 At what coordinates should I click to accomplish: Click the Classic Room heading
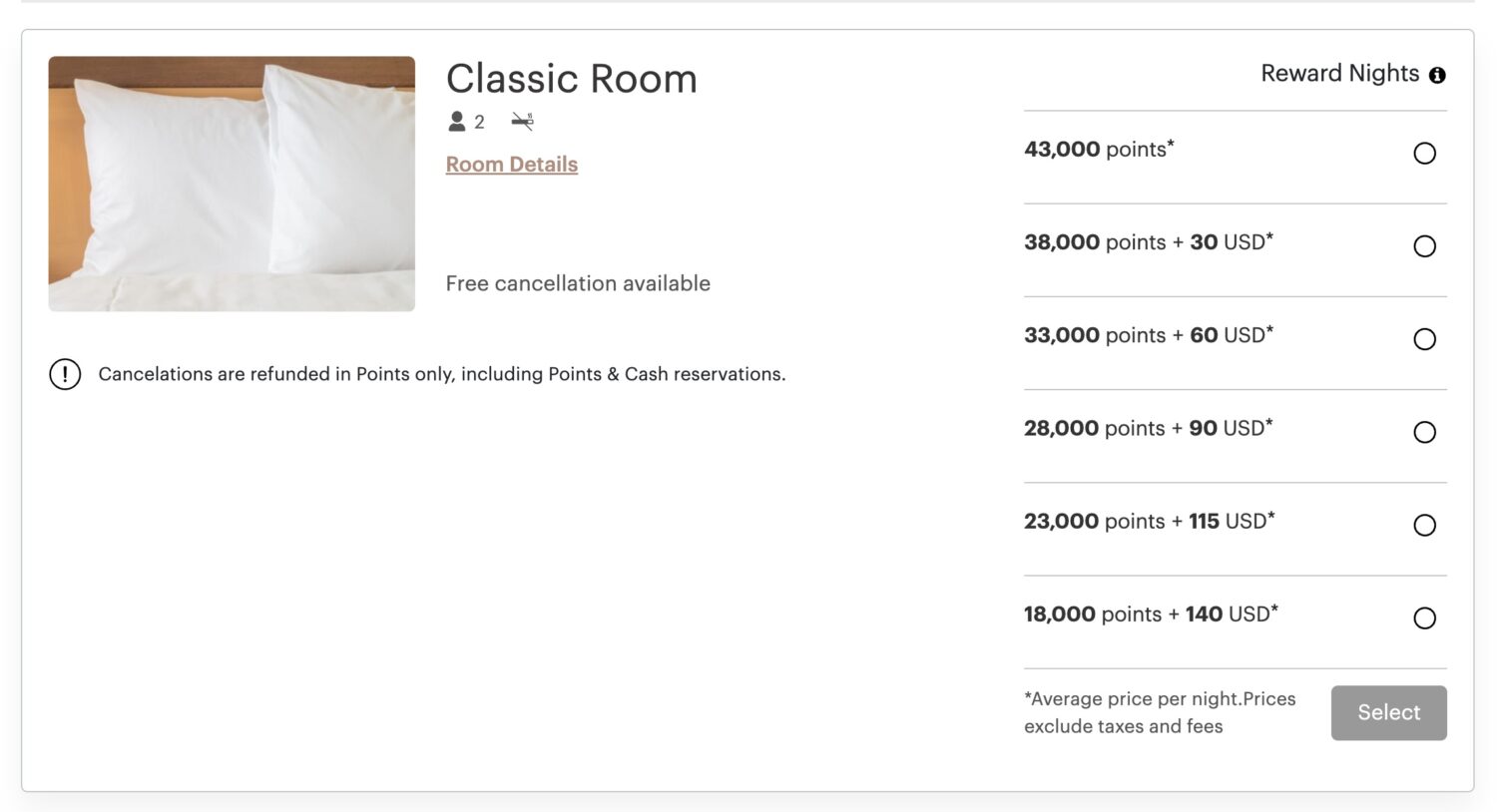click(571, 79)
